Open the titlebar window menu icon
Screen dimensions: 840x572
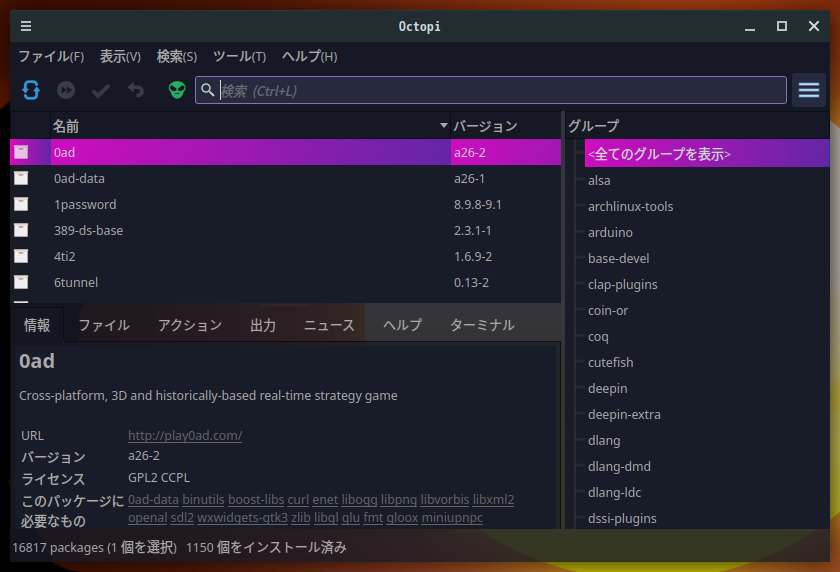(26, 26)
